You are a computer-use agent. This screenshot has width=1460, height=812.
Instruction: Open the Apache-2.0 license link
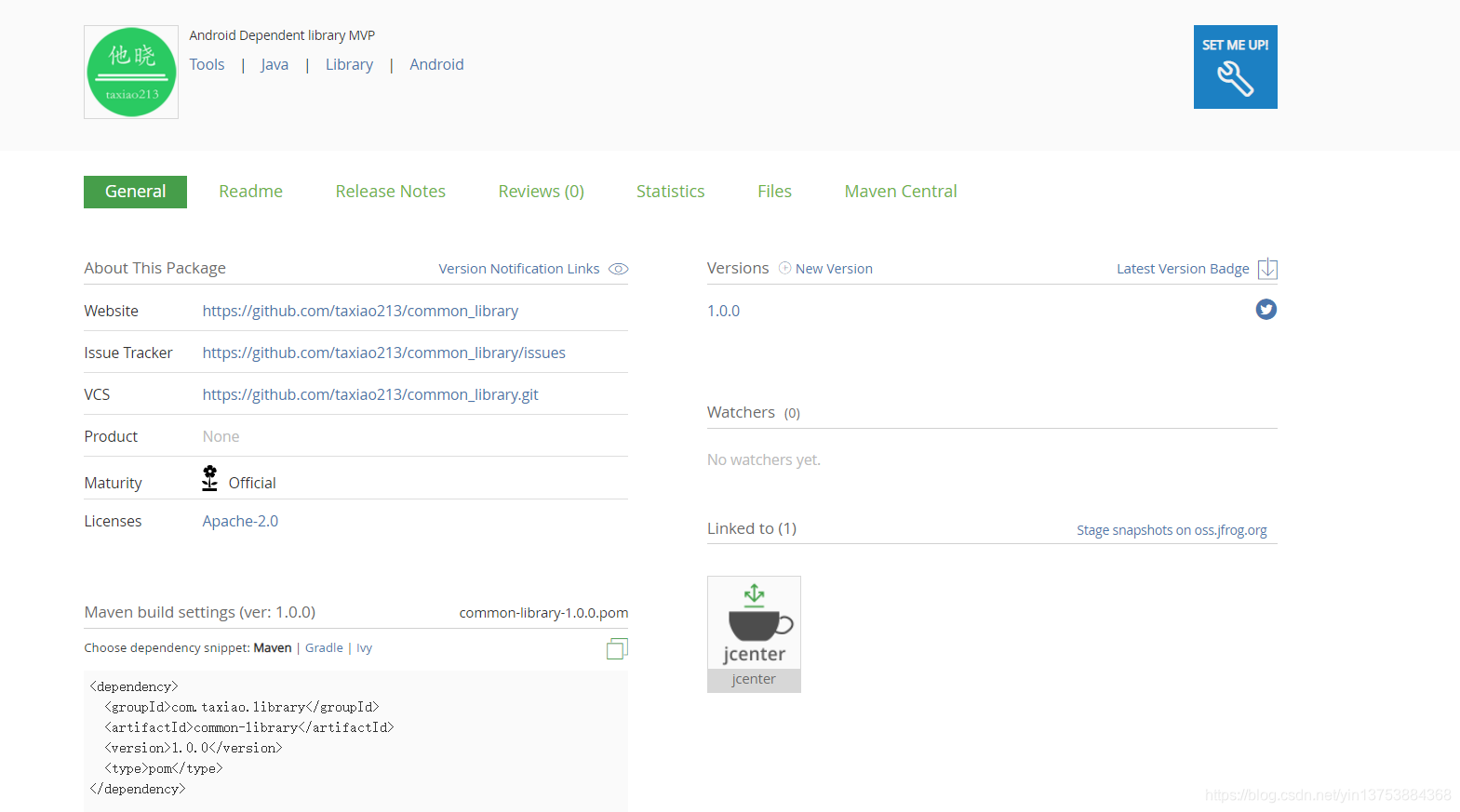tap(240, 521)
